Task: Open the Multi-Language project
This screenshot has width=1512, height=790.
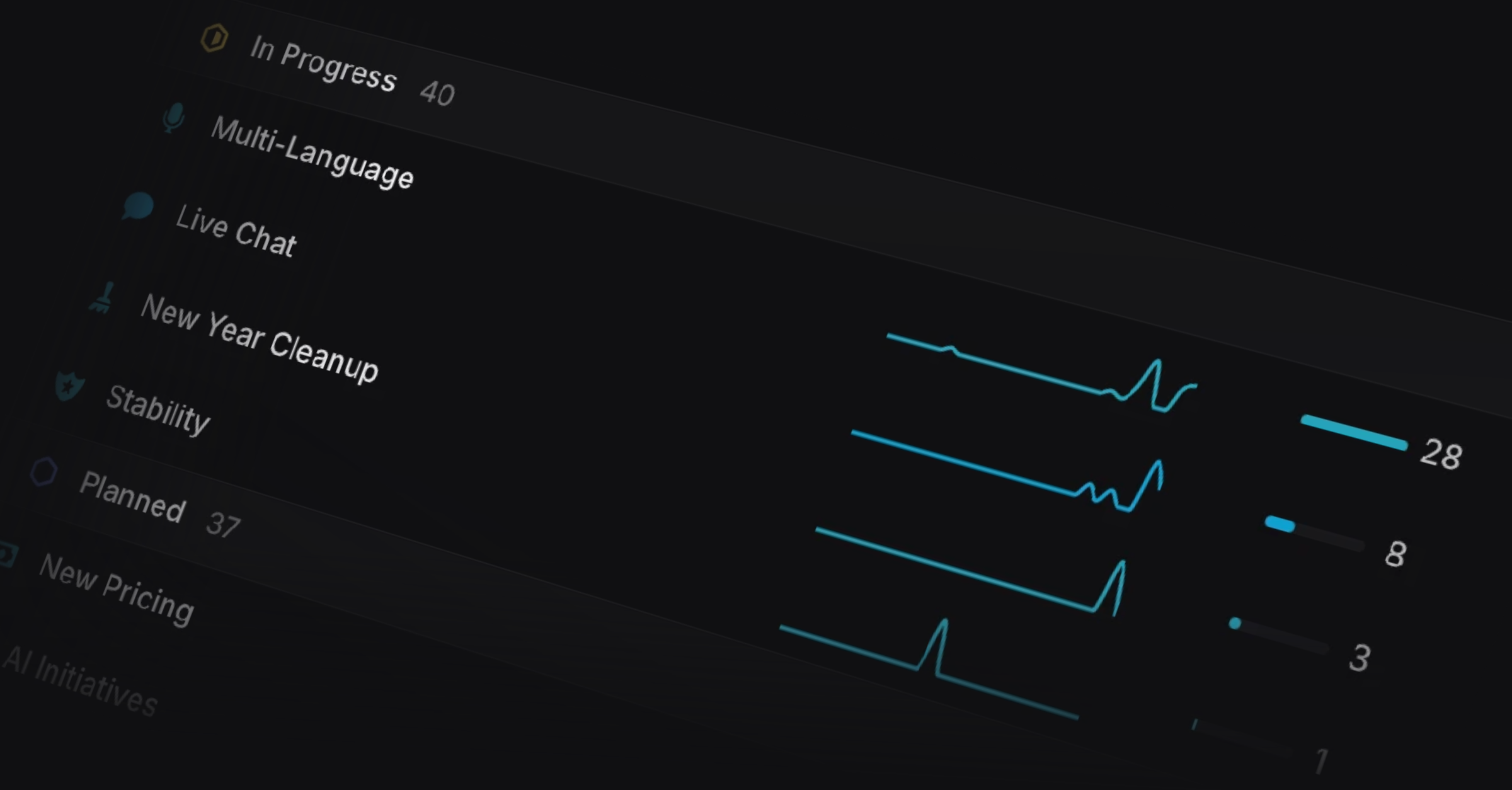Action: tap(312, 152)
